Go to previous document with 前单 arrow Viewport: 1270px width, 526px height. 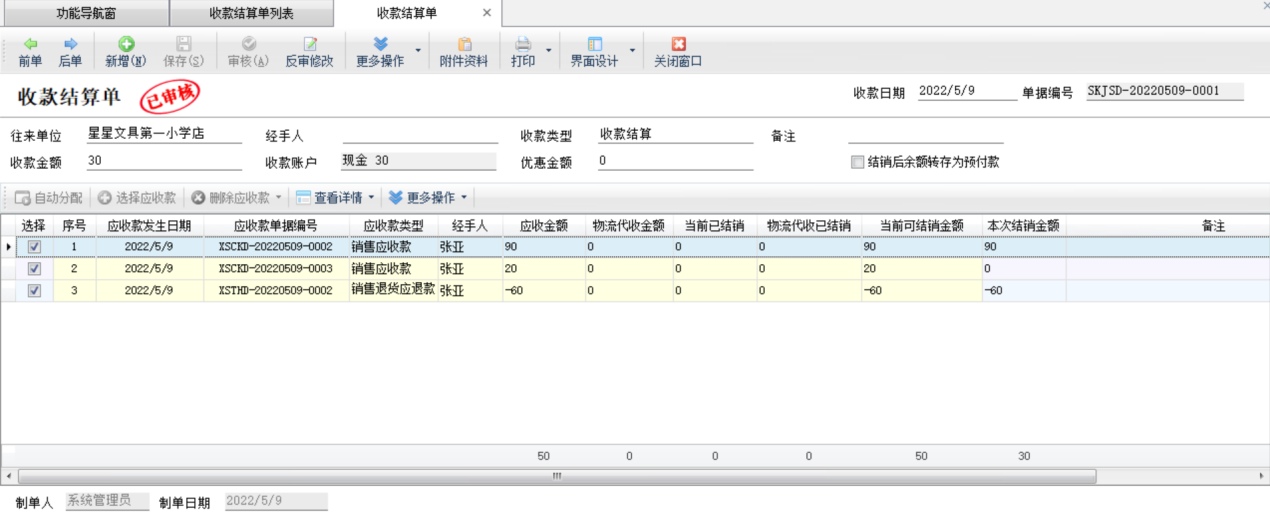(30, 45)
